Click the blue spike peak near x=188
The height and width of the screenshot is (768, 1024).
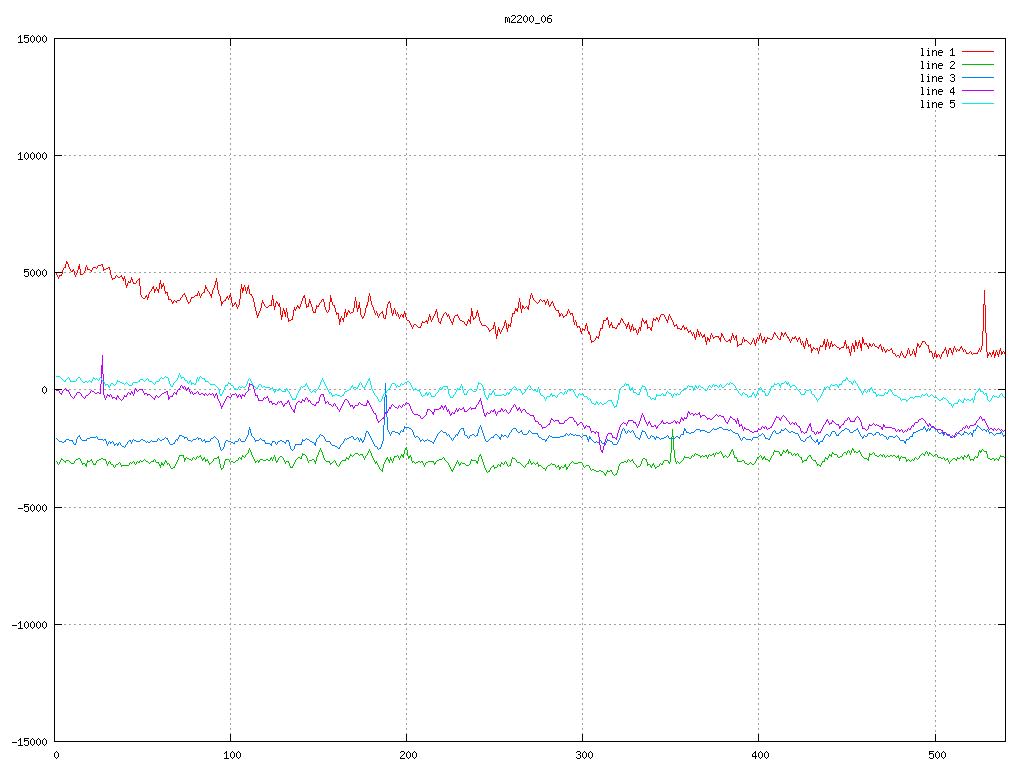385,384
